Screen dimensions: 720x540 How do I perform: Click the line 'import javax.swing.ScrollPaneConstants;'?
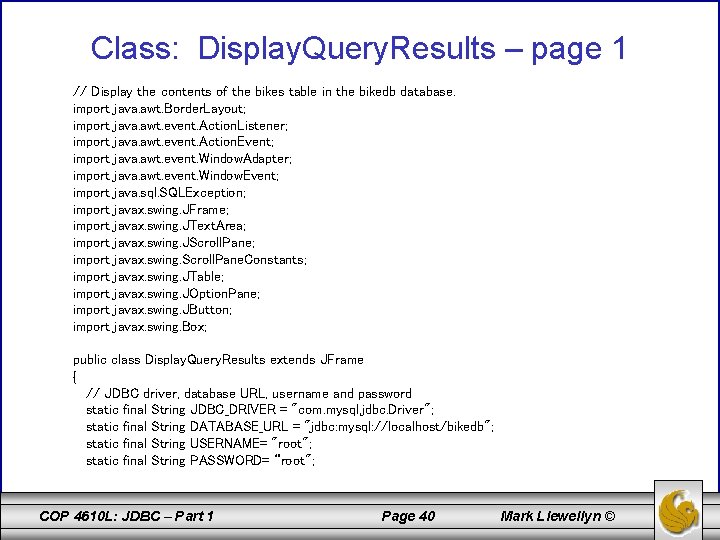(x=190, y=259)
